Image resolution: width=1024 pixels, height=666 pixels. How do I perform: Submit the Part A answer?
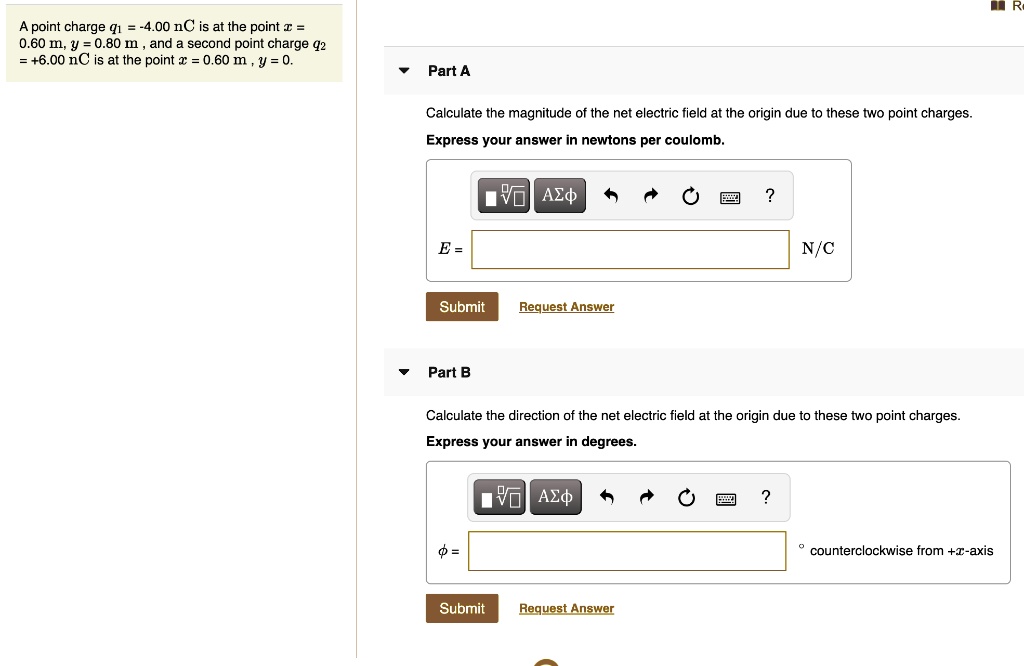[462, 306]
